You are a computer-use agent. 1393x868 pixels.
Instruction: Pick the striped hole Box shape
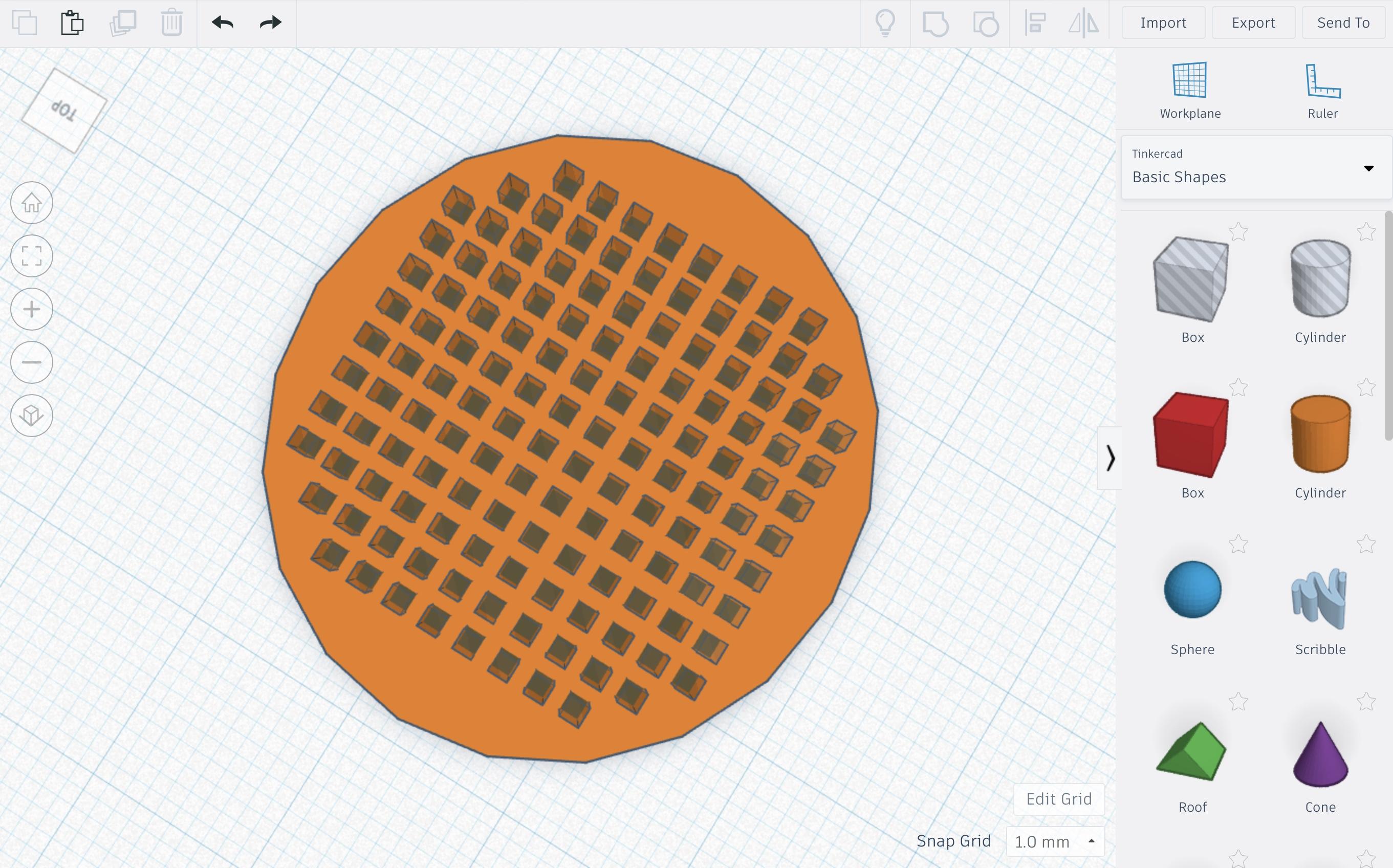(x=1191, y=279)
